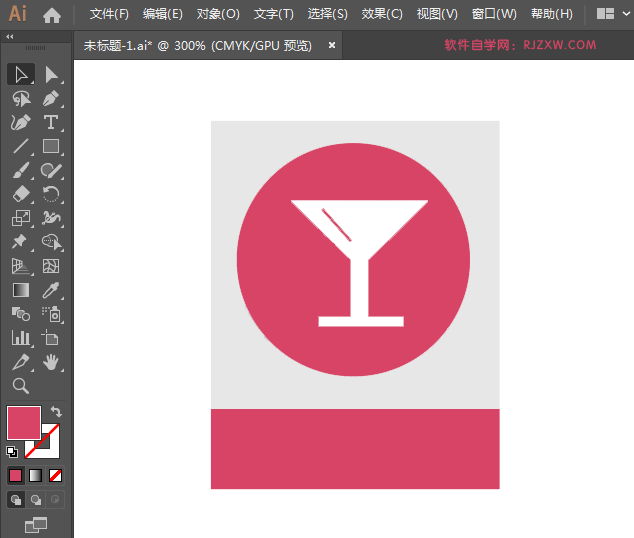Viewport: 634px width, 538px height.
Task: Open the workspace layout switcher dropdown
Action: click(x=606, y=14)
